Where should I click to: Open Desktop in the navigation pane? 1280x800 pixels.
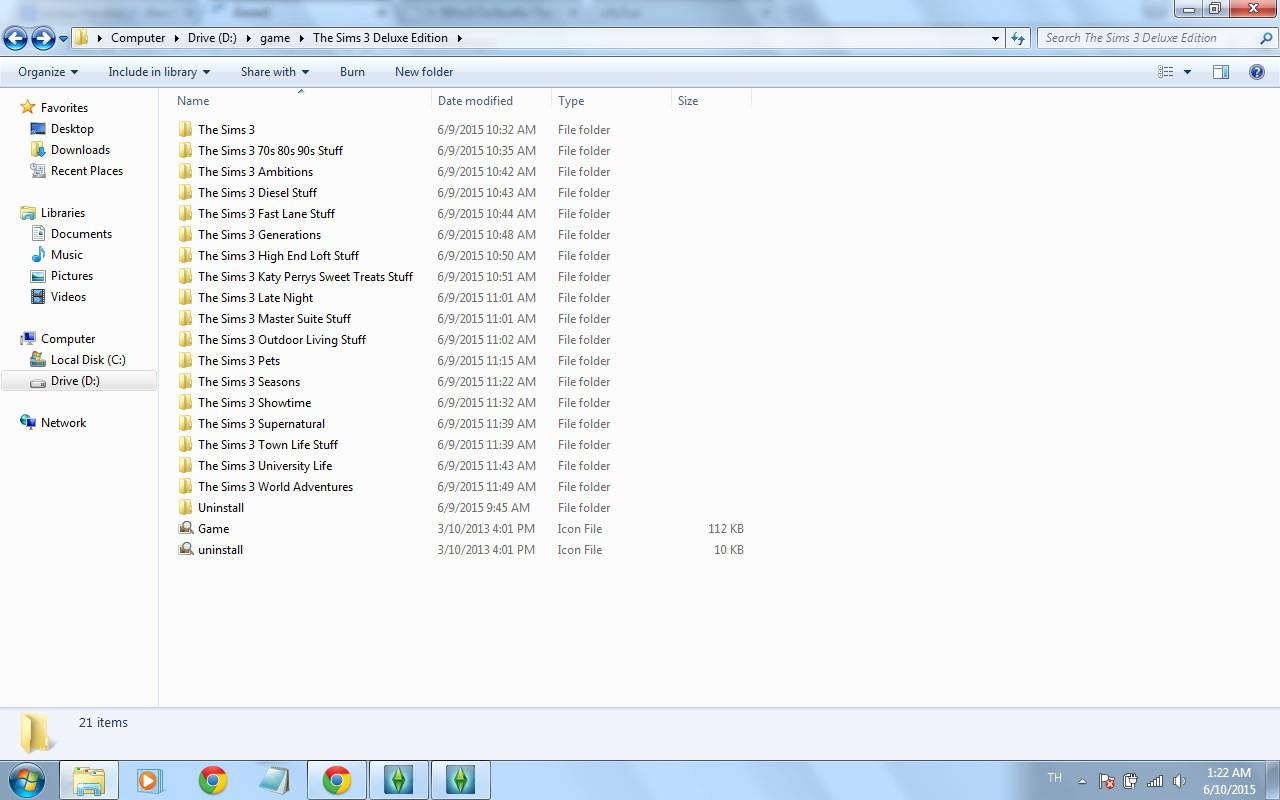tap(72, 129)
